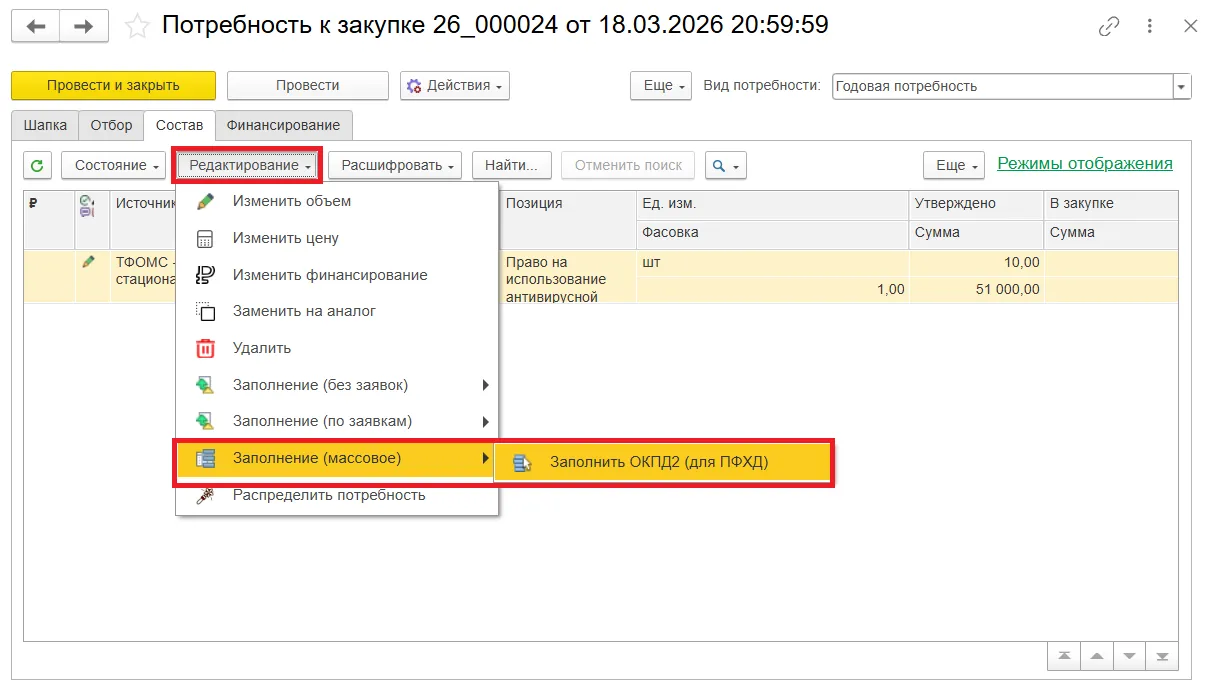The image size is (1209, 689).
Task: Click the pencil icon in the table row
Action: [89, 262]
